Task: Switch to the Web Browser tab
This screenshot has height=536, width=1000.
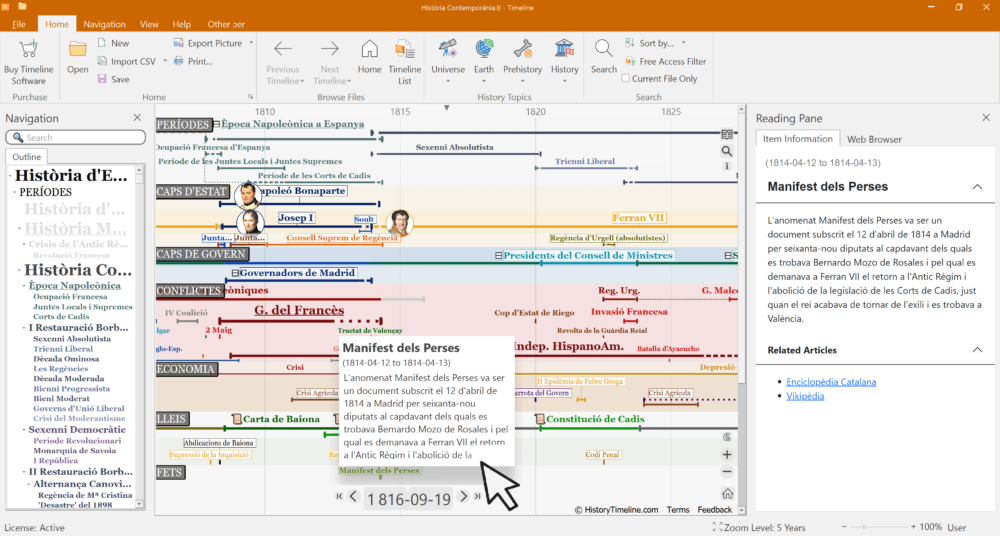Action: 874,139
